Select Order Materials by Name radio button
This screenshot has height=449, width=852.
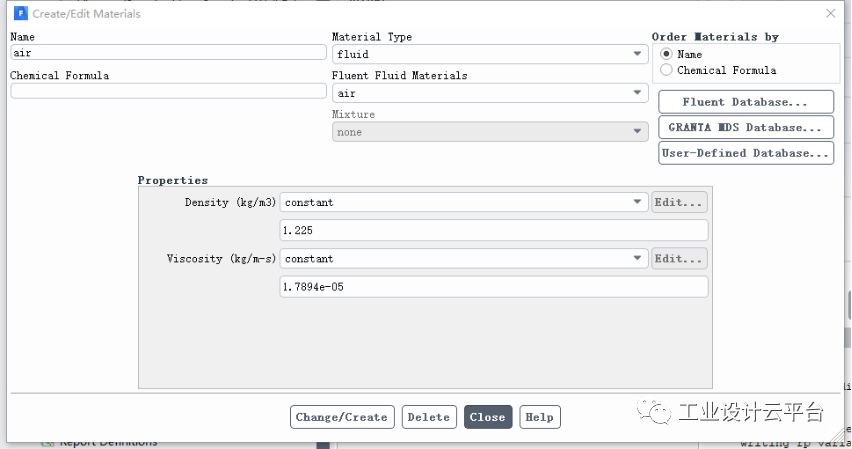(x=666, y=54)
